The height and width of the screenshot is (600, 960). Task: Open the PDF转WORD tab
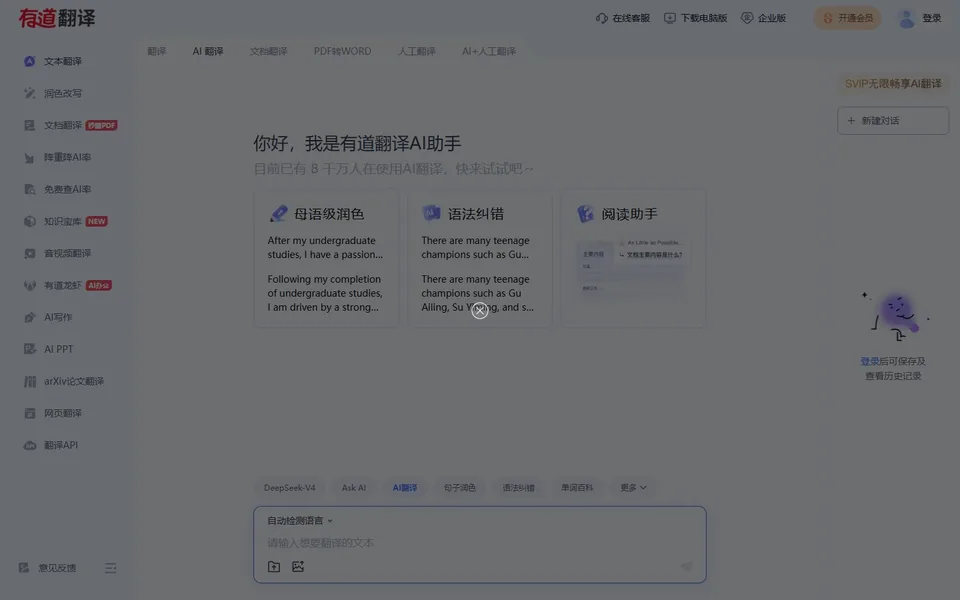tap(342, 51)
